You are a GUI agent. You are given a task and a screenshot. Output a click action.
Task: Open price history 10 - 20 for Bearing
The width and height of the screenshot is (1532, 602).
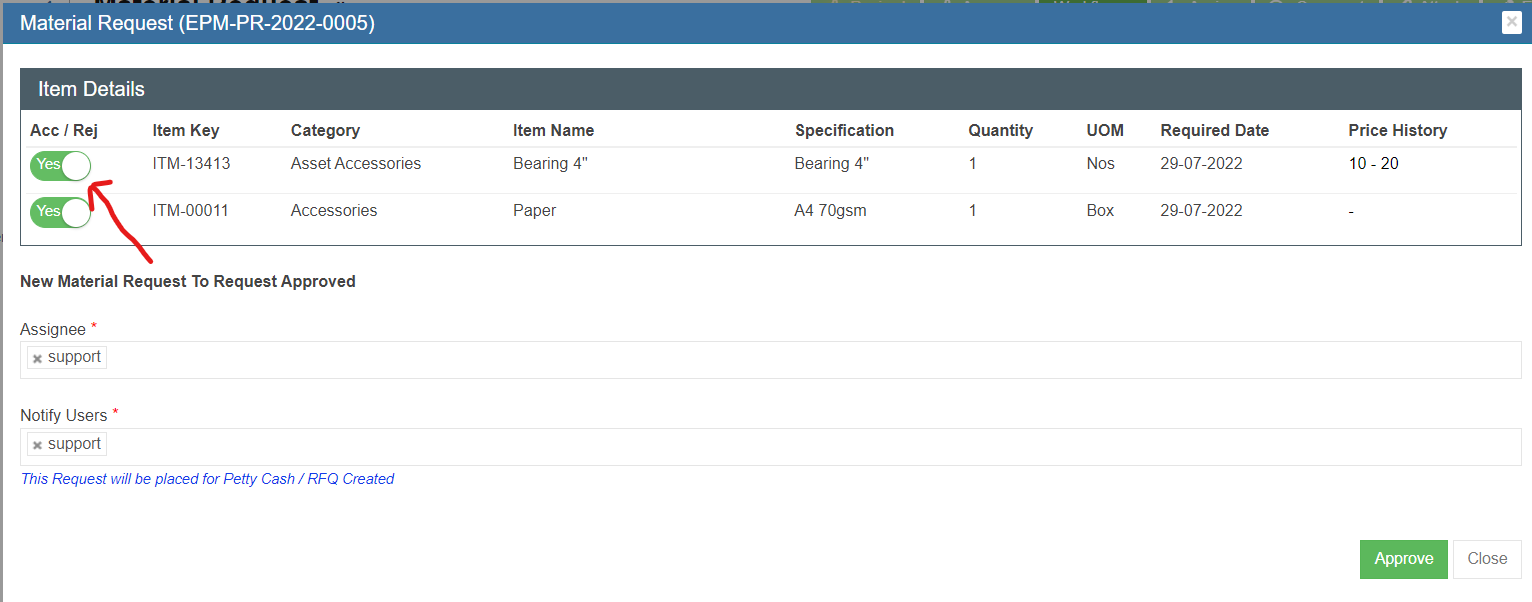coord(1373,164)
